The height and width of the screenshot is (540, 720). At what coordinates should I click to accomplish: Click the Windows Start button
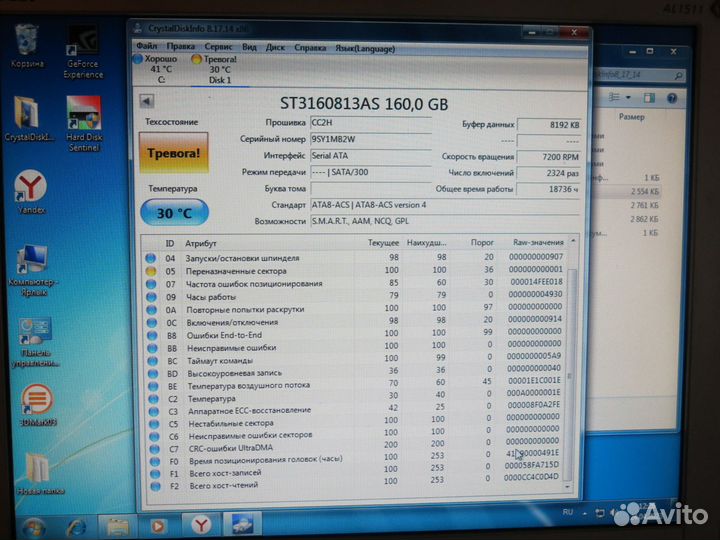33,528
